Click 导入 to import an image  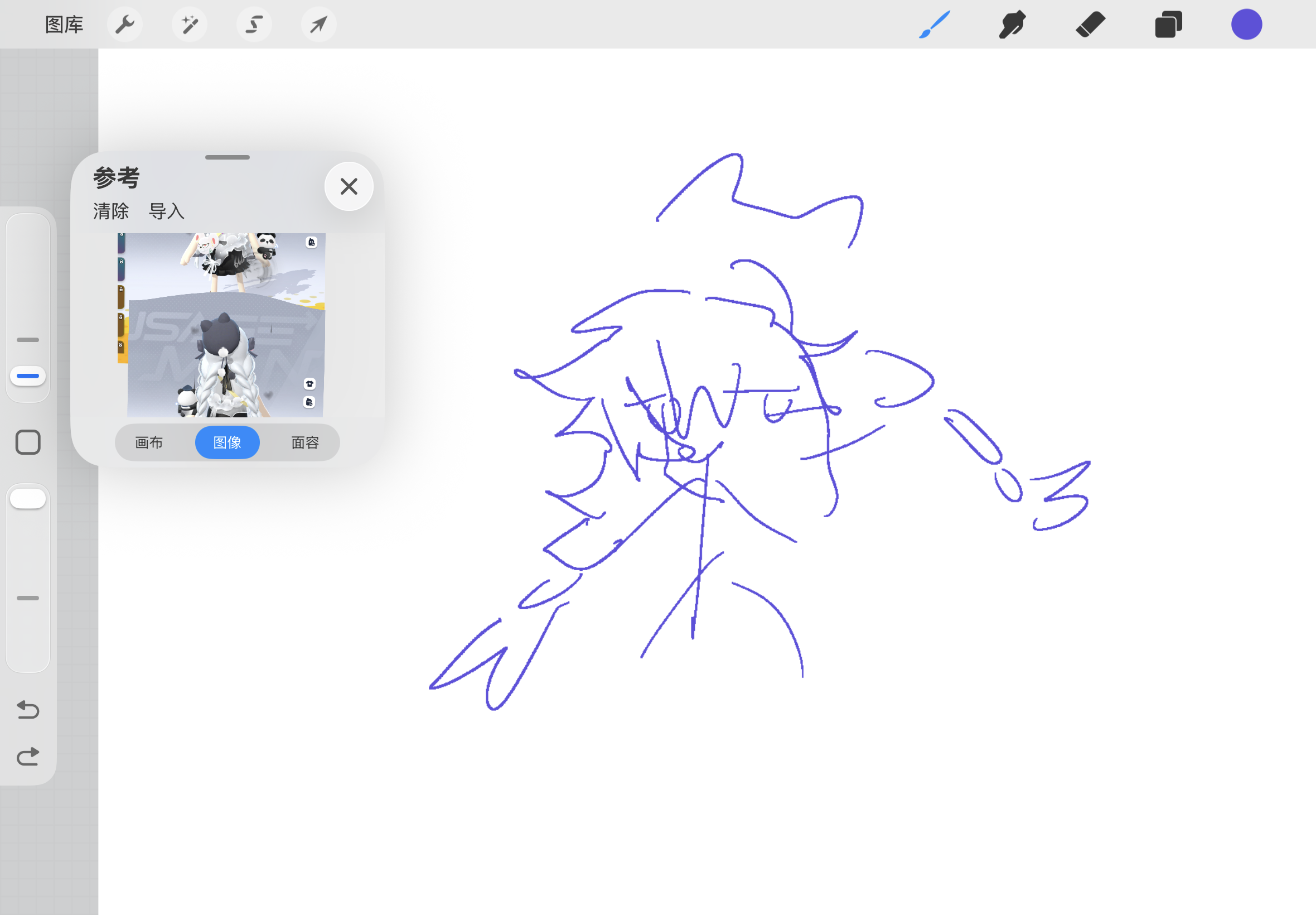tap(166, 211)
